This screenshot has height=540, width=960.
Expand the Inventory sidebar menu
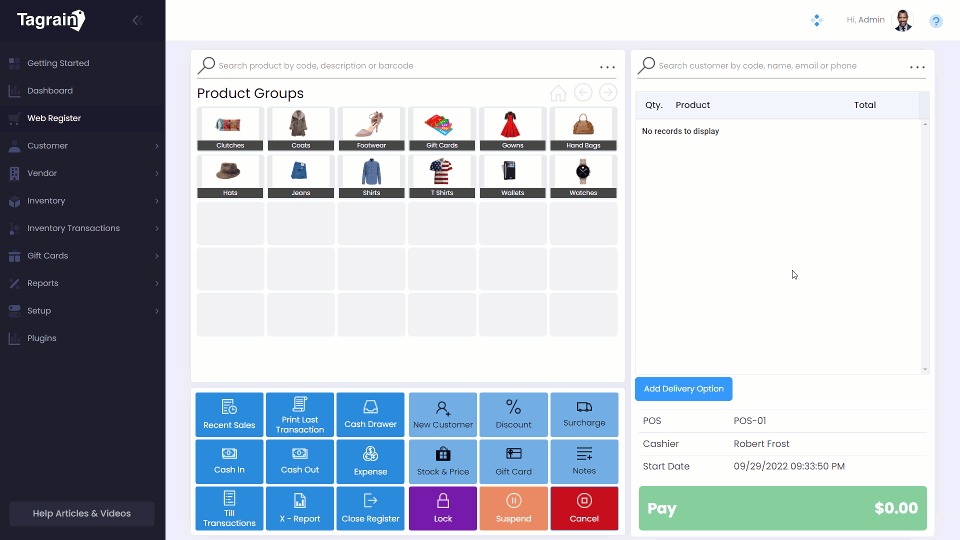(x=82, y=201)
